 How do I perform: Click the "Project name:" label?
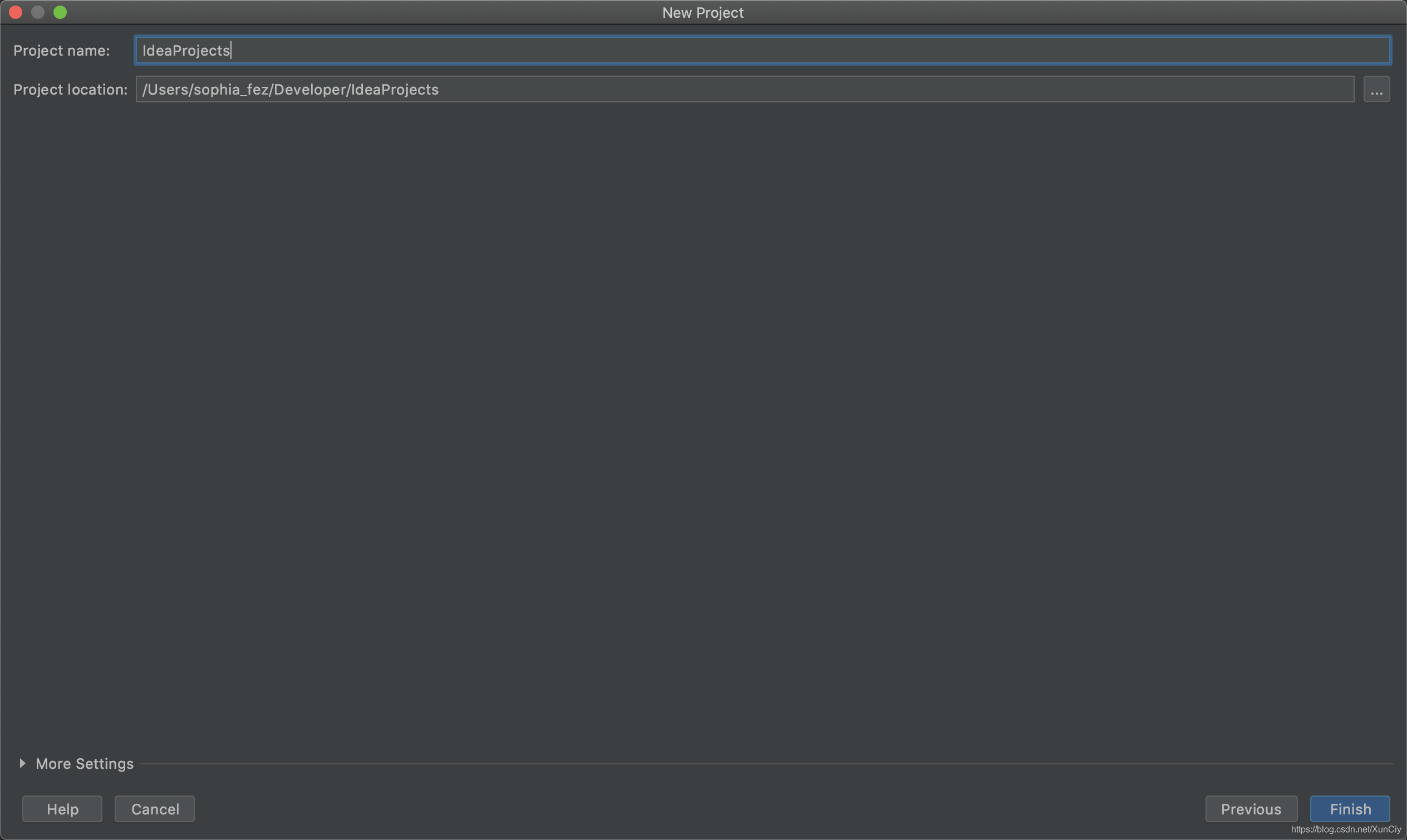61,51
